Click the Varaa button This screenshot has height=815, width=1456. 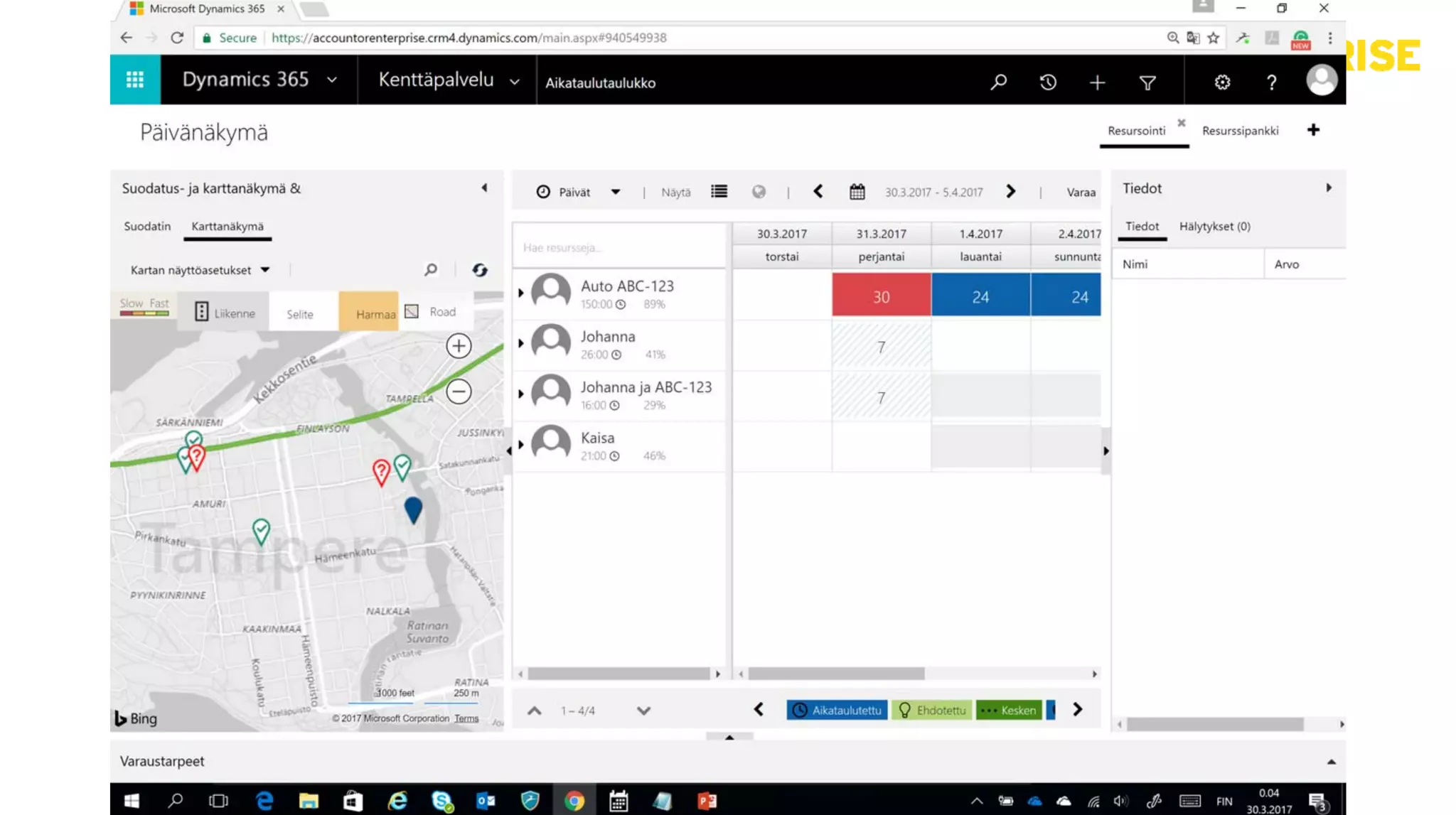(x=1081, y=192)
